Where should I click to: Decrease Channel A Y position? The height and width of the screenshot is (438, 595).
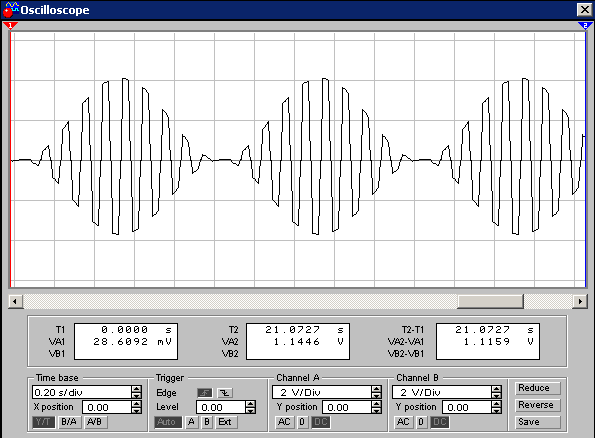click(x=376, y=410)
